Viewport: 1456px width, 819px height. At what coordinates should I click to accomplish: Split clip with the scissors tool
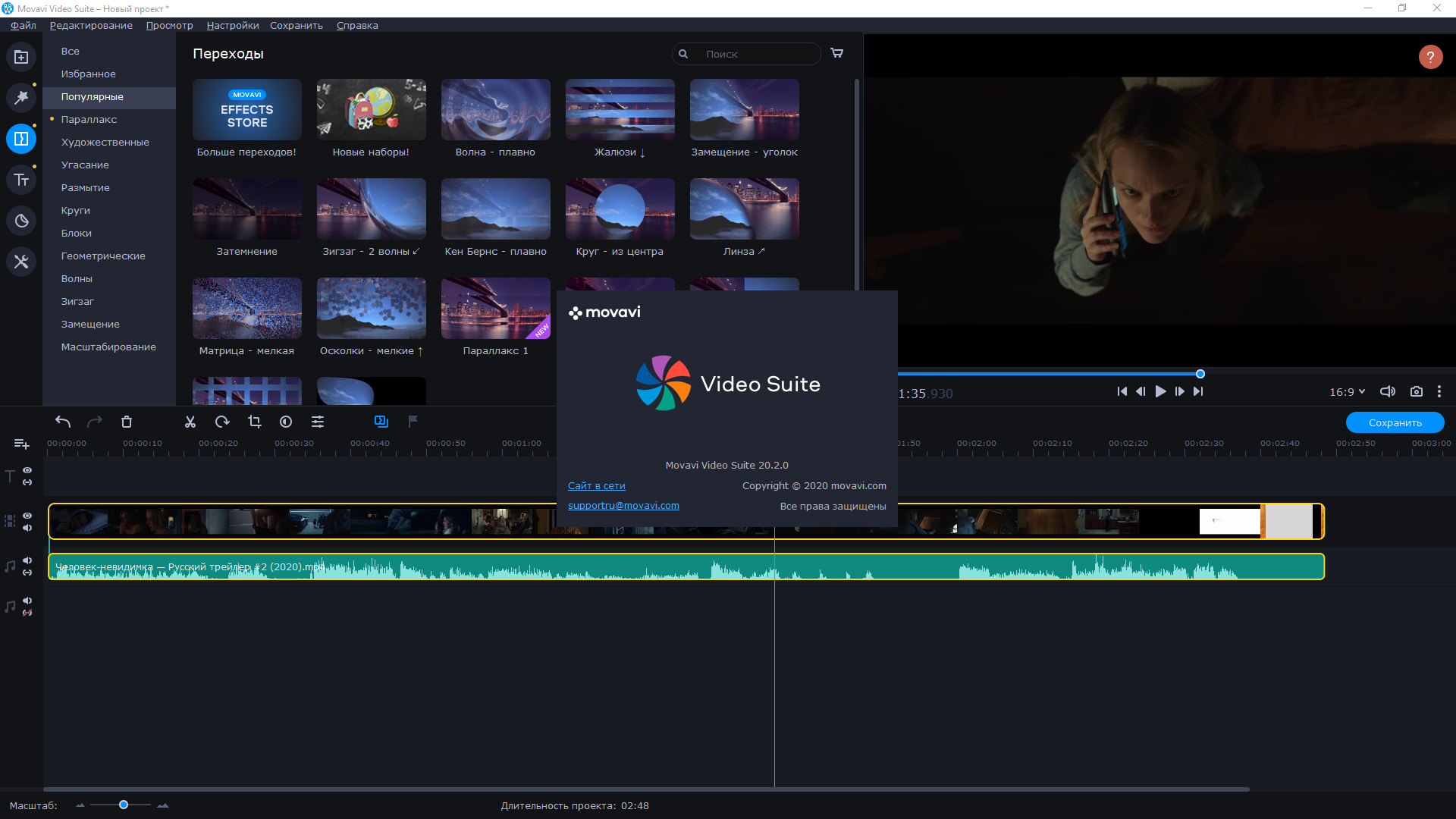[x=190, y=422]
